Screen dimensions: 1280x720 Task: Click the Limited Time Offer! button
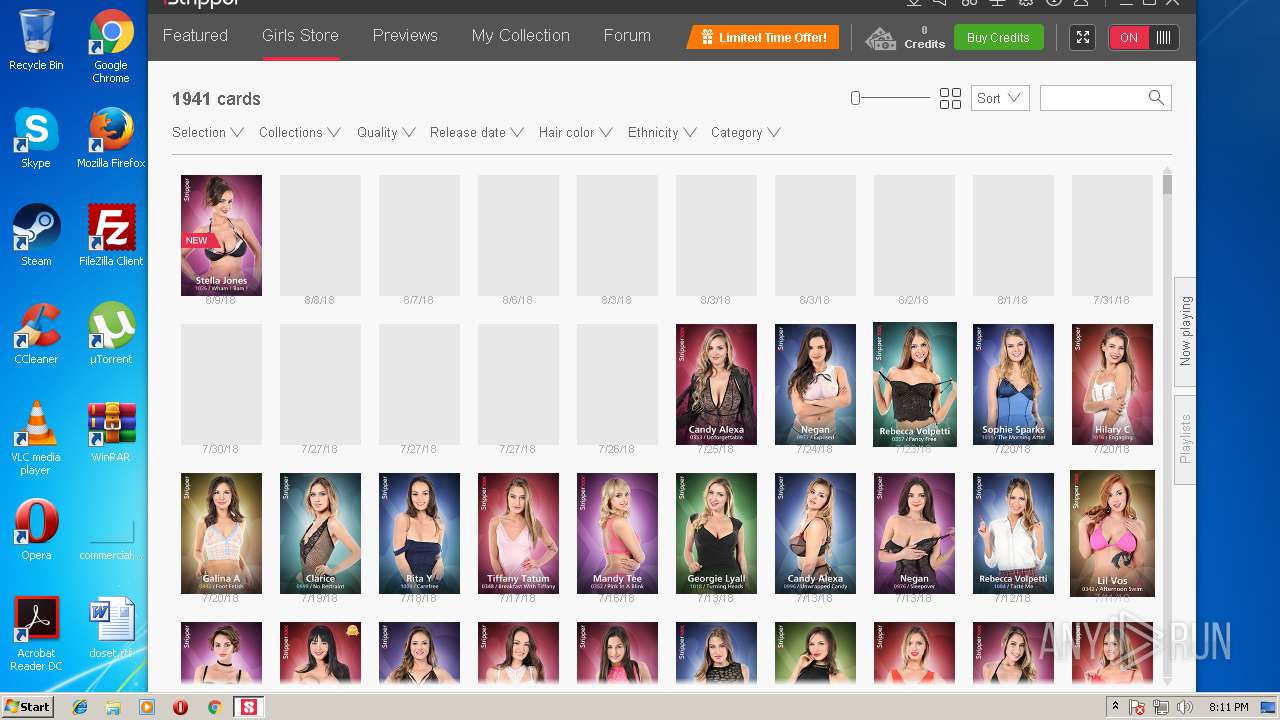pyautogui.click(x=763, y=38)
